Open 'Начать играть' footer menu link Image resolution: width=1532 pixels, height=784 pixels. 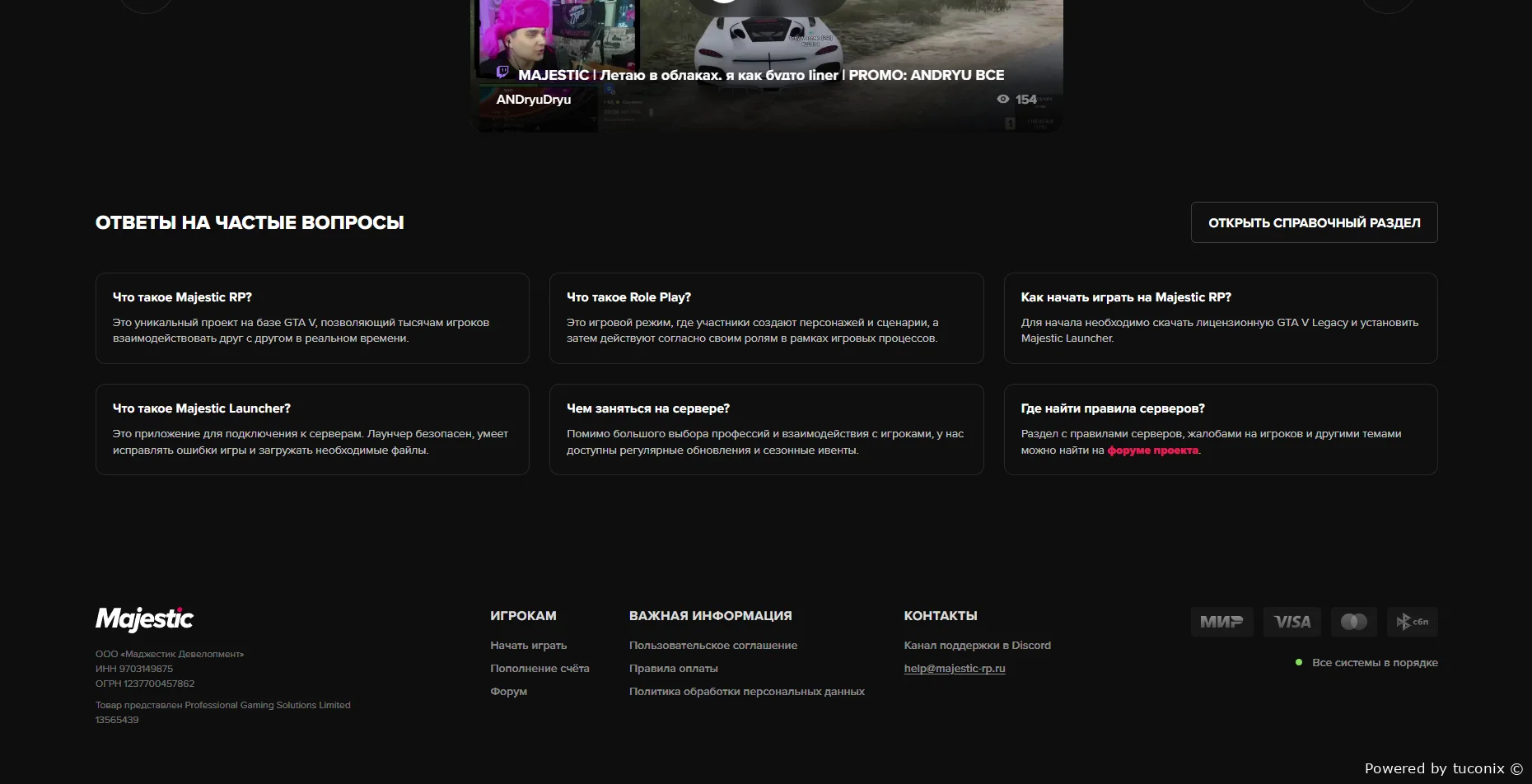[528, 646]
